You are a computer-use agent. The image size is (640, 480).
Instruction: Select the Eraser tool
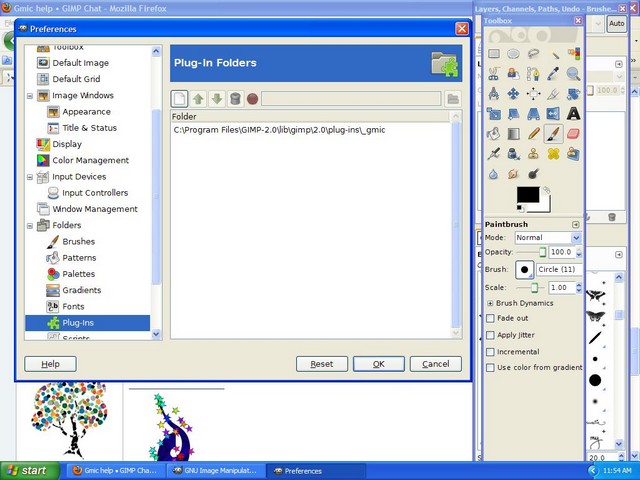point(573,133)
